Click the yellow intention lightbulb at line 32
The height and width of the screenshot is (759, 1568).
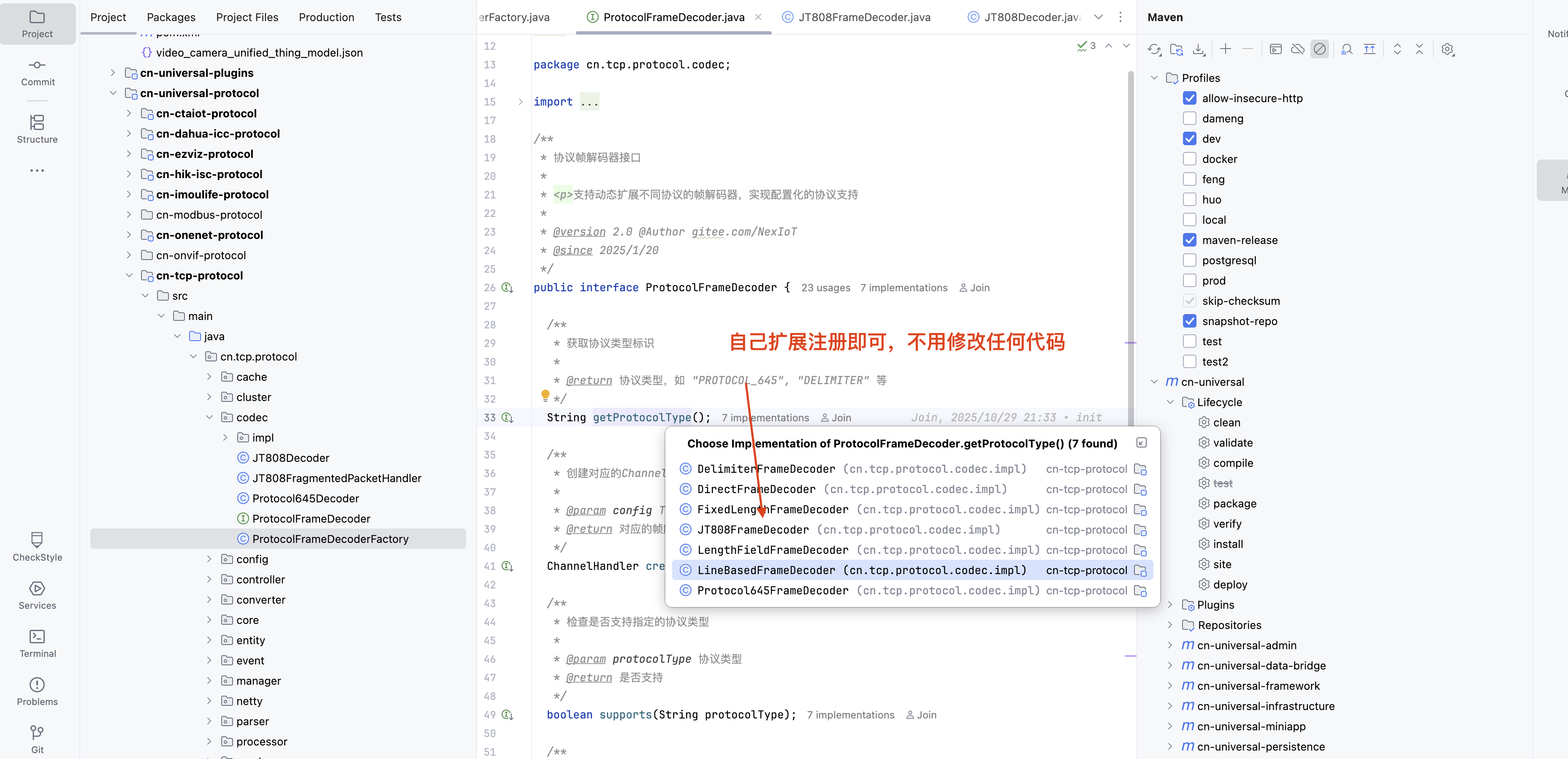pos(545,396)
